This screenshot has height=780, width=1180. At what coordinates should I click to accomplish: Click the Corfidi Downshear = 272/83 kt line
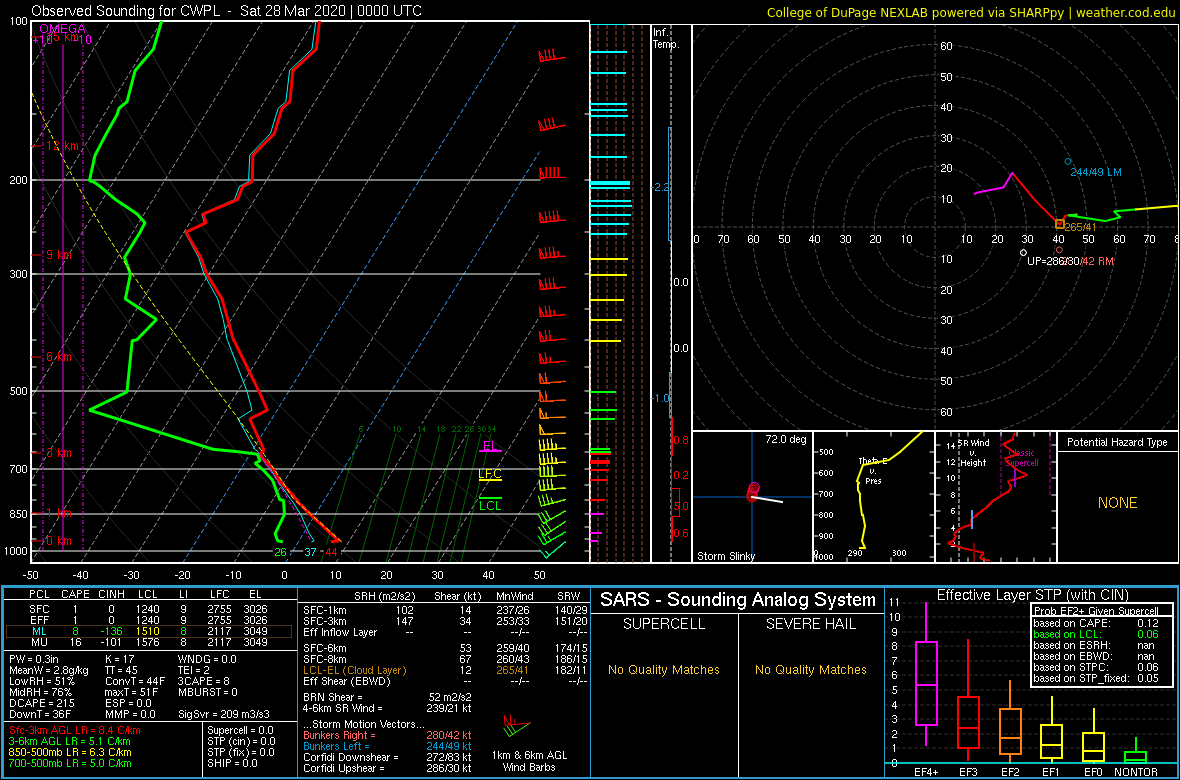tap(387, 757)
